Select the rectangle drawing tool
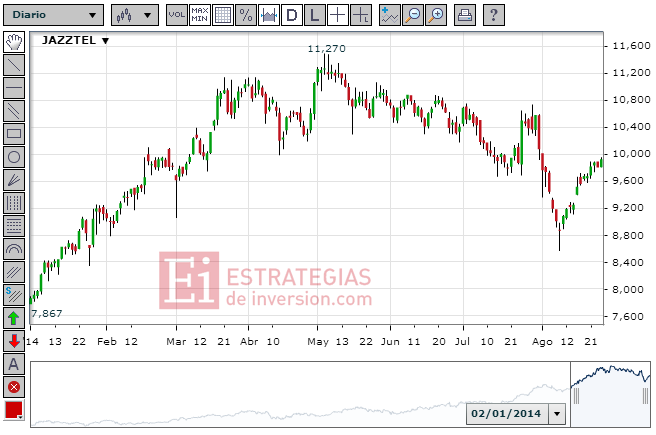The width and height of the screenshot is (656, 435). click(x=14, y=134)
